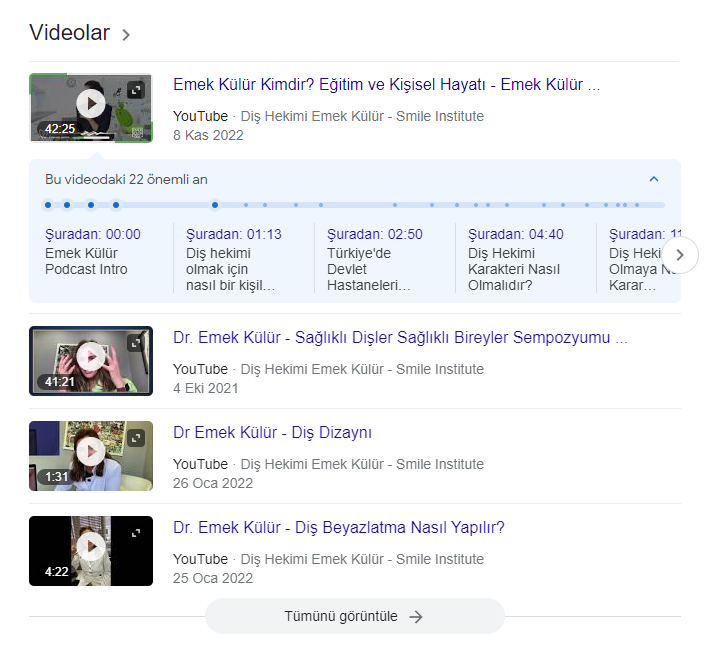Viewport: 712px width, 650px height.
Task: Show next key moments with right arrow button
Action: tap(680, 255)
